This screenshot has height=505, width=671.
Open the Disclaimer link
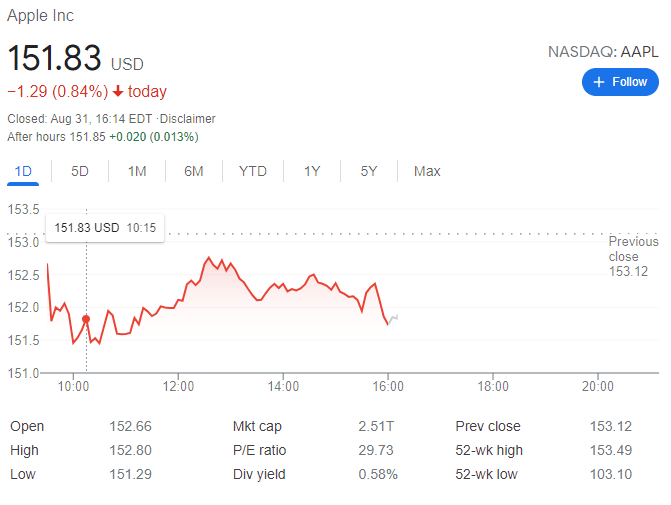click(188, 119)
